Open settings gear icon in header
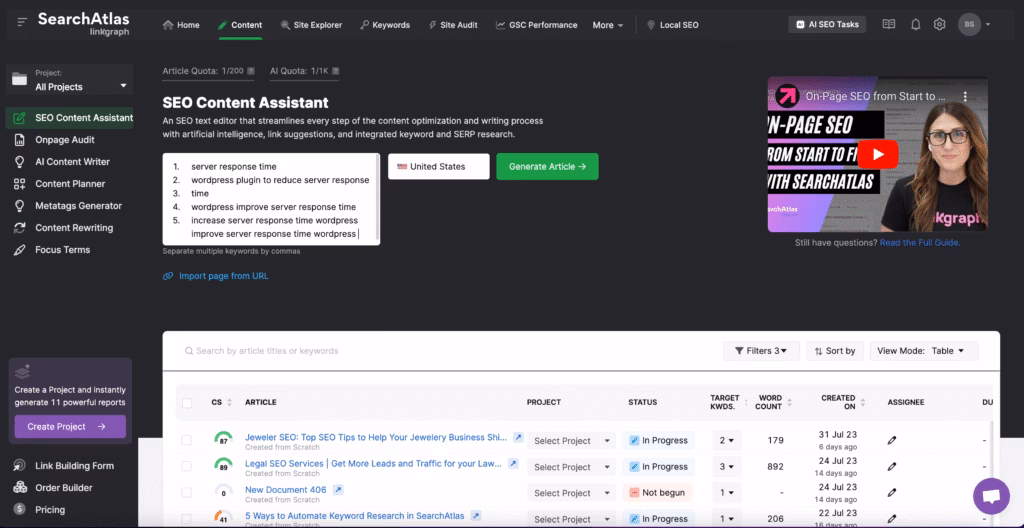Viewport: 1024px width, 528px height. [939, 24]
